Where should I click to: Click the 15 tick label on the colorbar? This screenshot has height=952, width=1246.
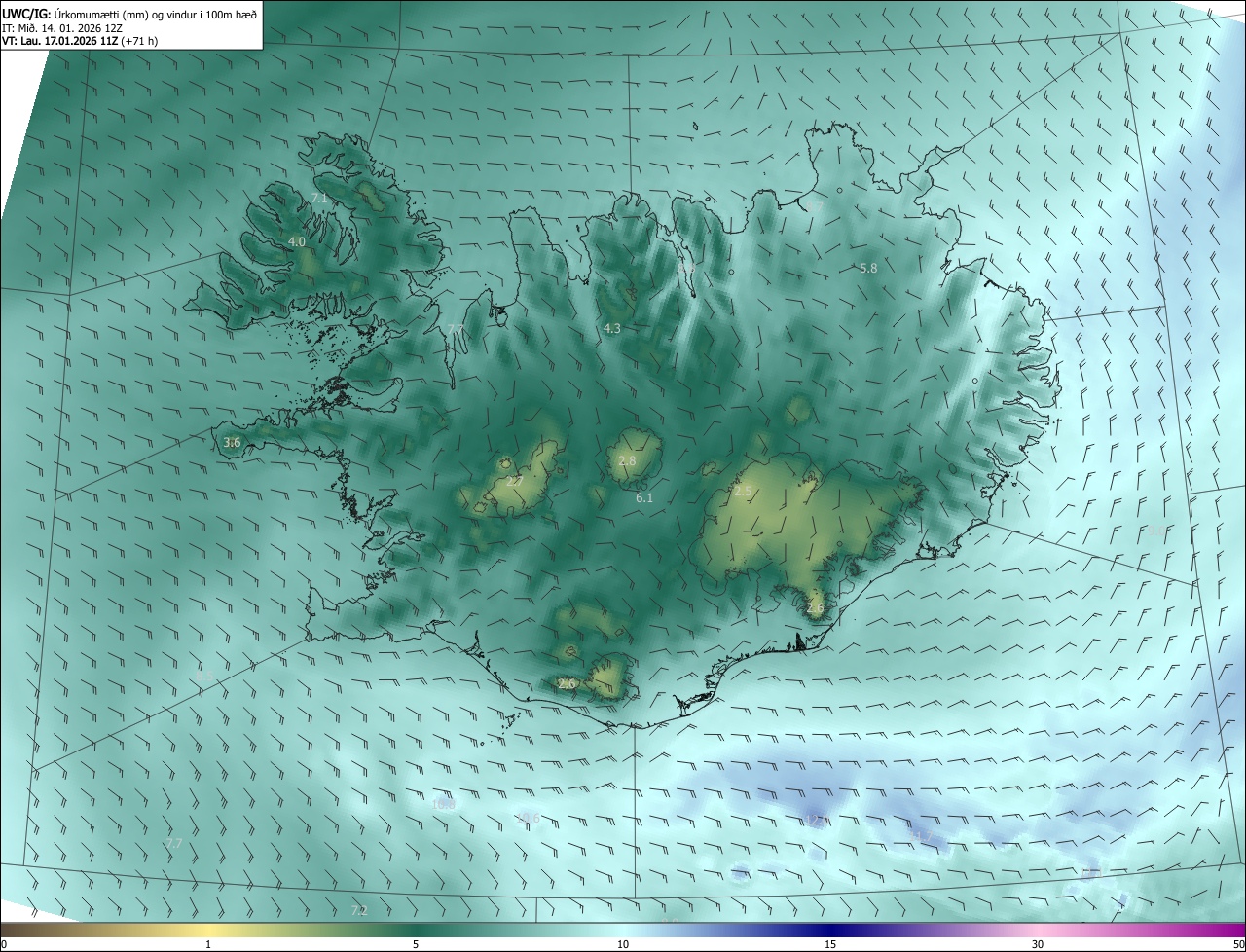[x=830, y=944]
